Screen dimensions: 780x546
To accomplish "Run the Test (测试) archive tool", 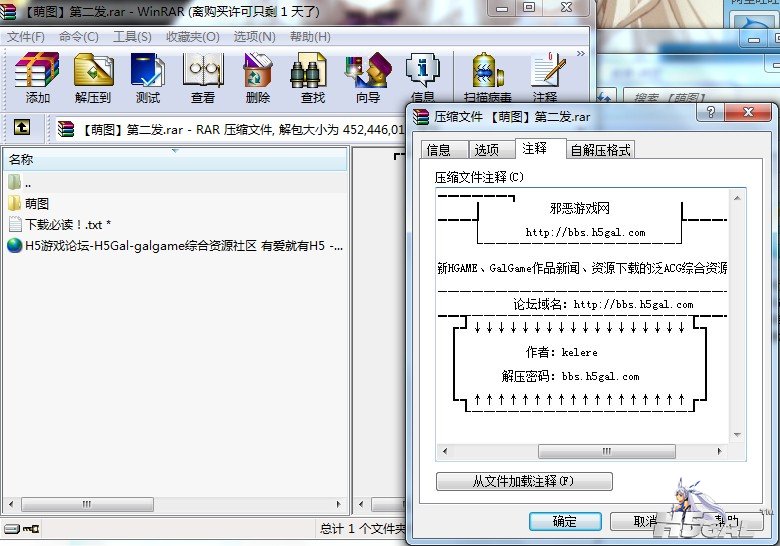I will [148, 78].
